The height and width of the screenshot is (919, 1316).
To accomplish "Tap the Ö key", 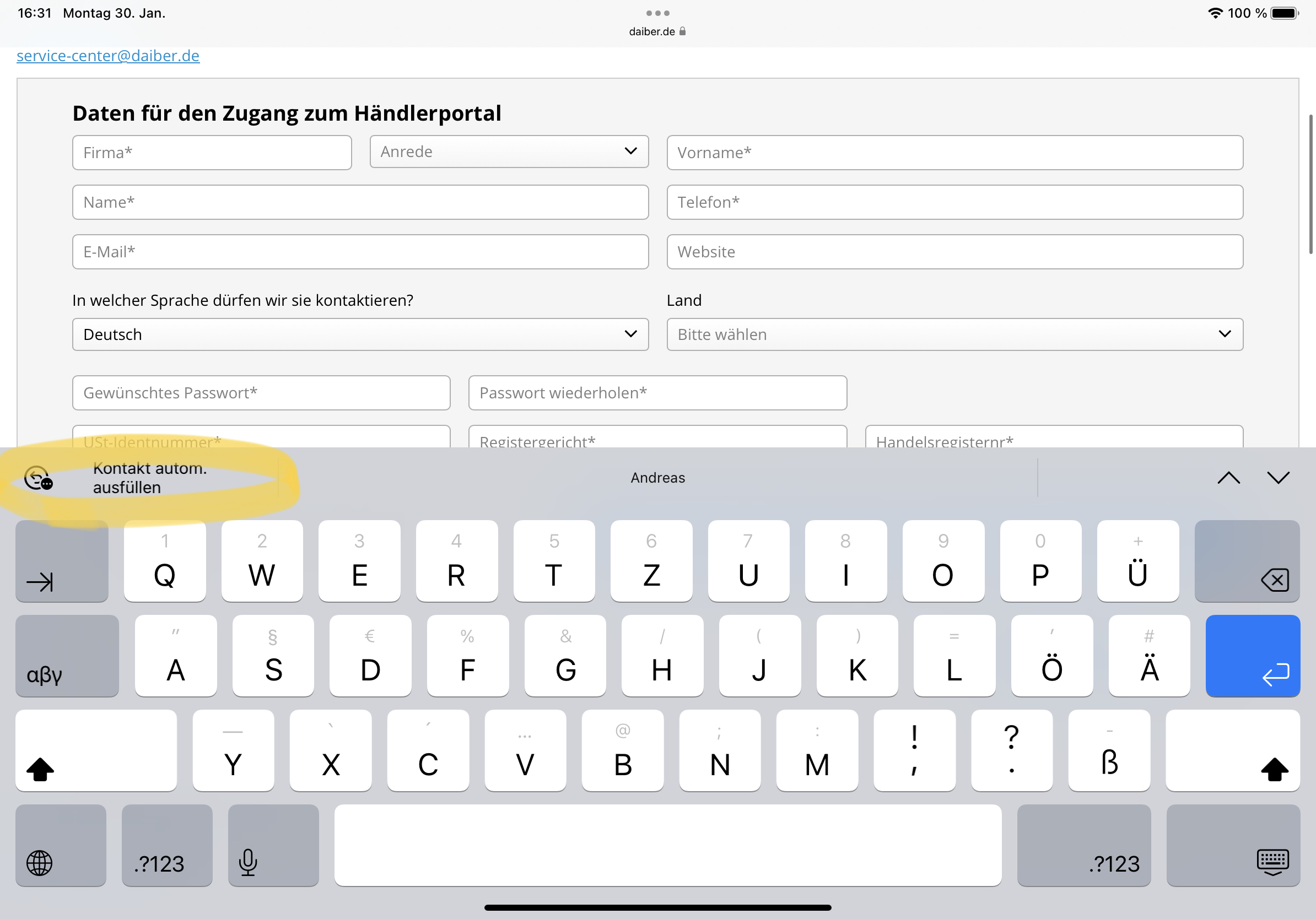I will pyautogui.click(x=1052, y=656).
